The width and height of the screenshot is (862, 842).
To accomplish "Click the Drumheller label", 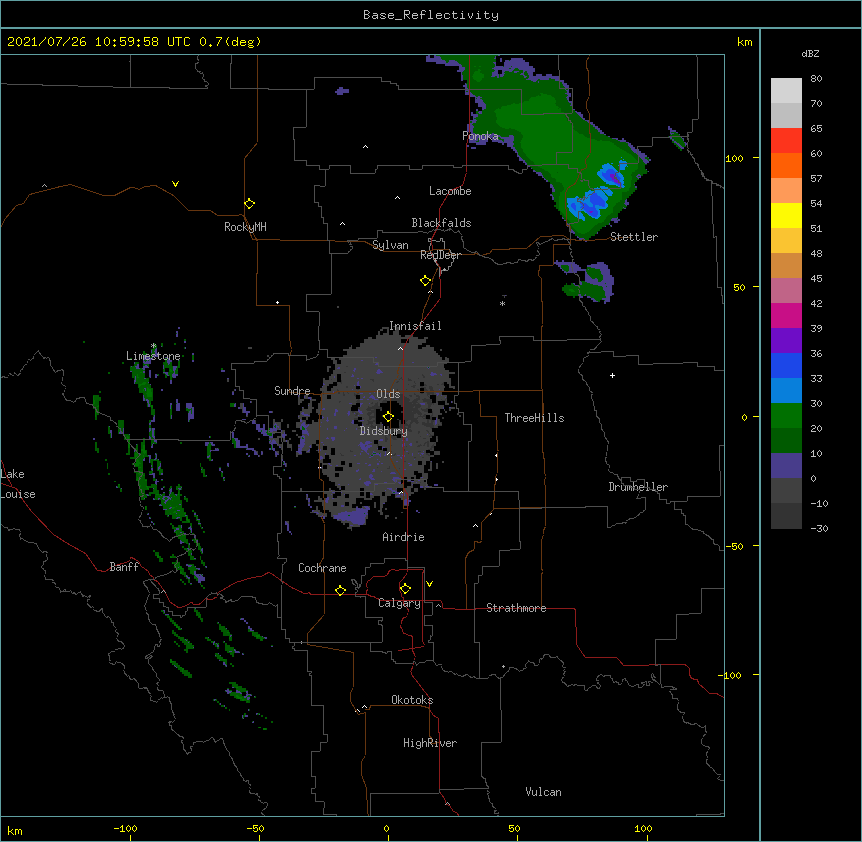I will tap(638, 487).
